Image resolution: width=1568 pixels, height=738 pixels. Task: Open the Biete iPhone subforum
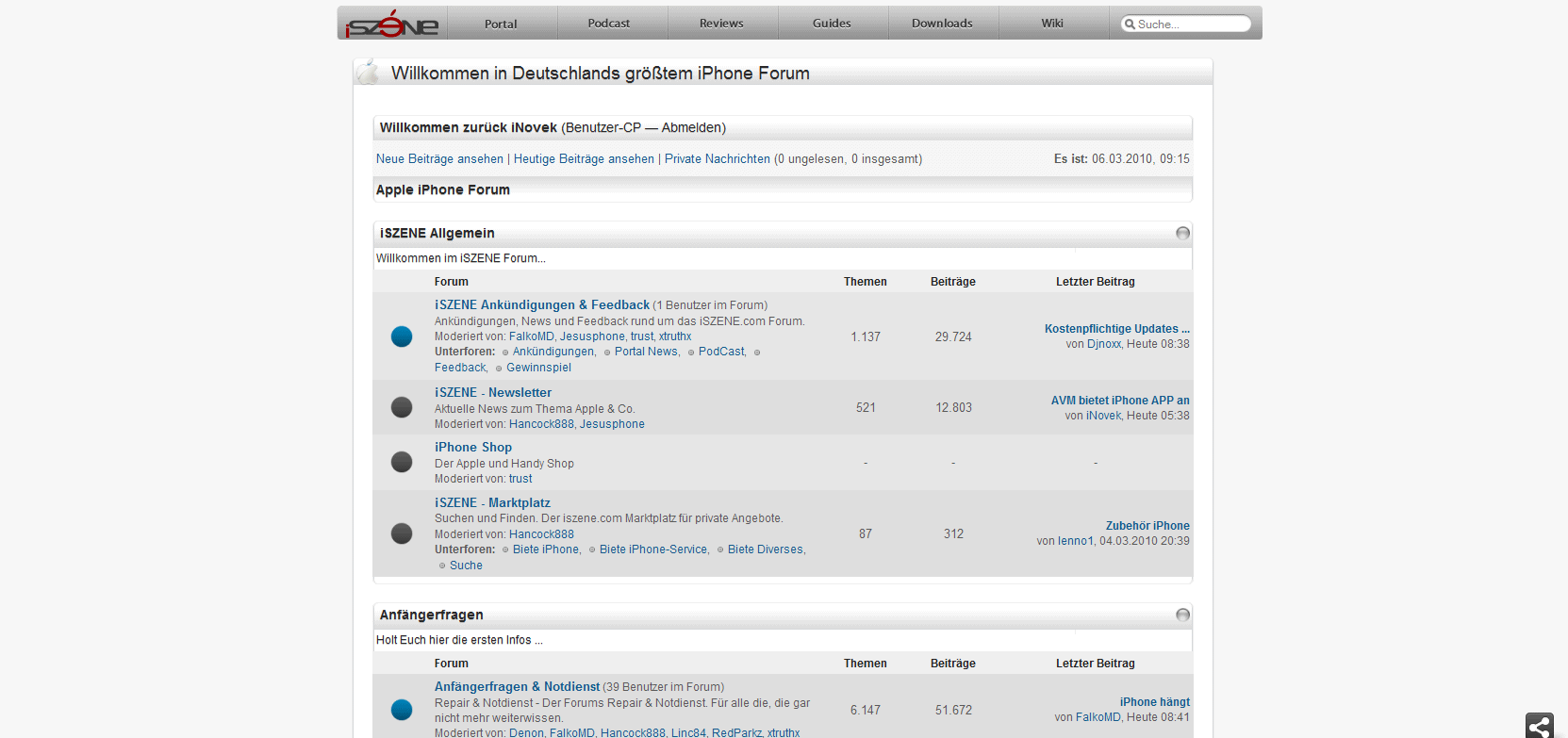tap(546, 549)
